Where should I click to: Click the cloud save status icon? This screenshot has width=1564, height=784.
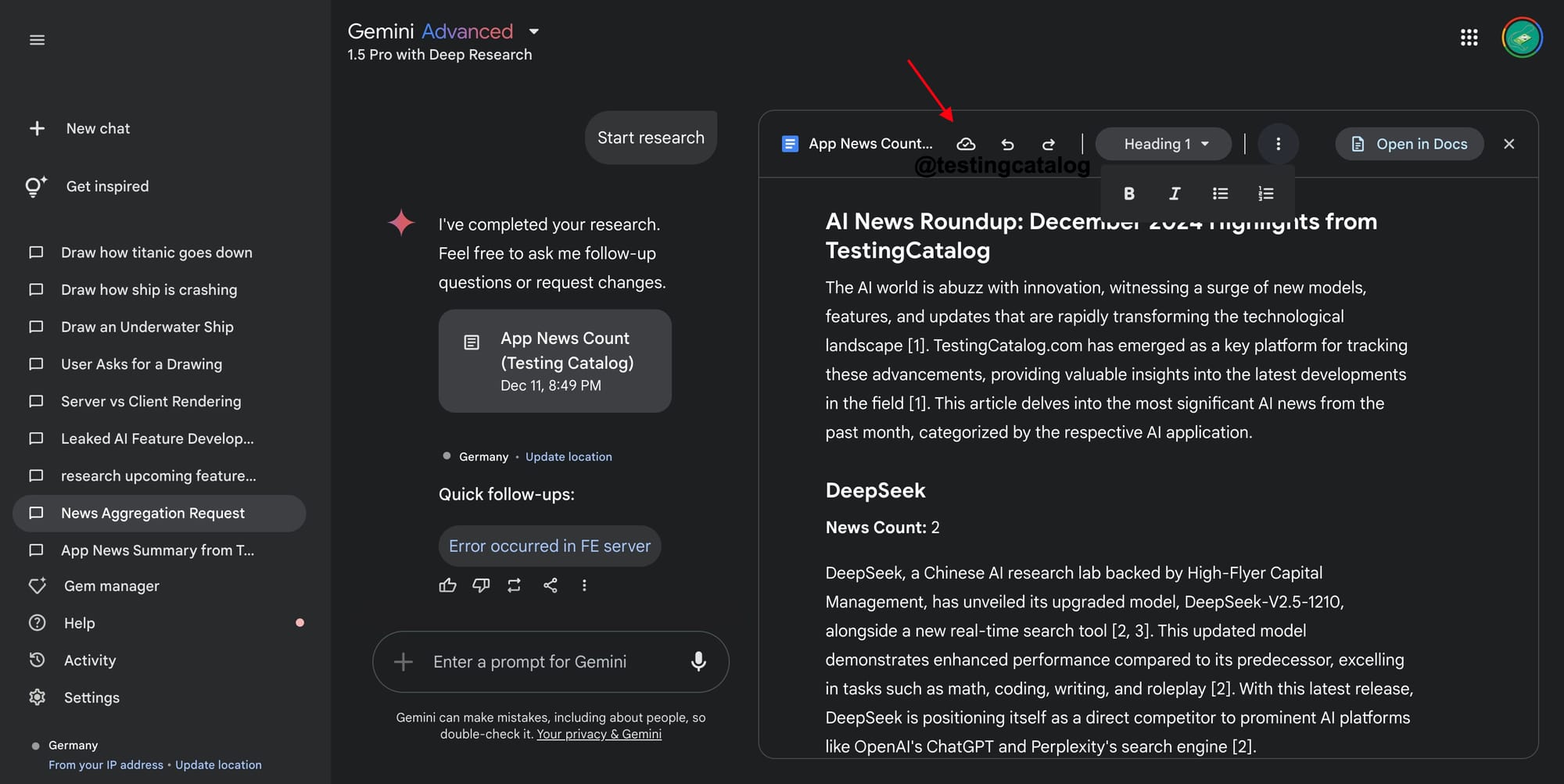(966, 144)
